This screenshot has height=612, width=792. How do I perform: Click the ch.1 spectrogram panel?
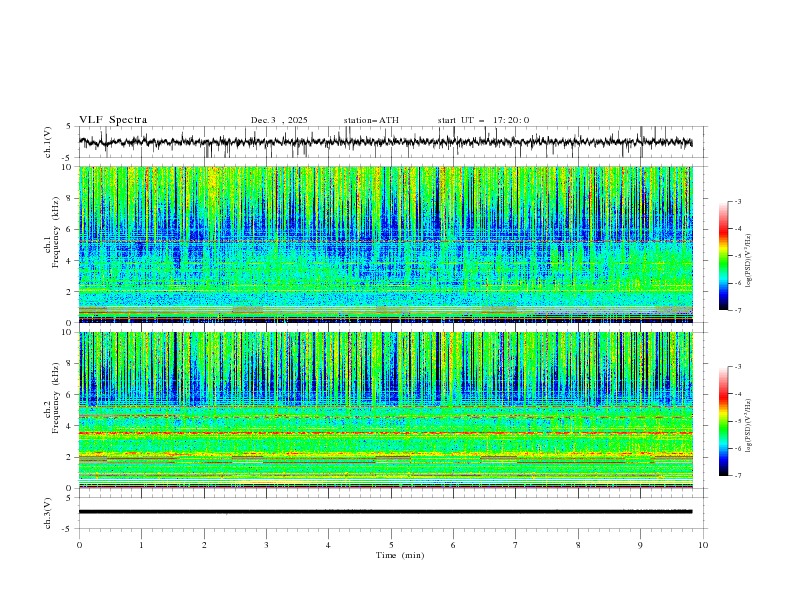click(385, 244)
